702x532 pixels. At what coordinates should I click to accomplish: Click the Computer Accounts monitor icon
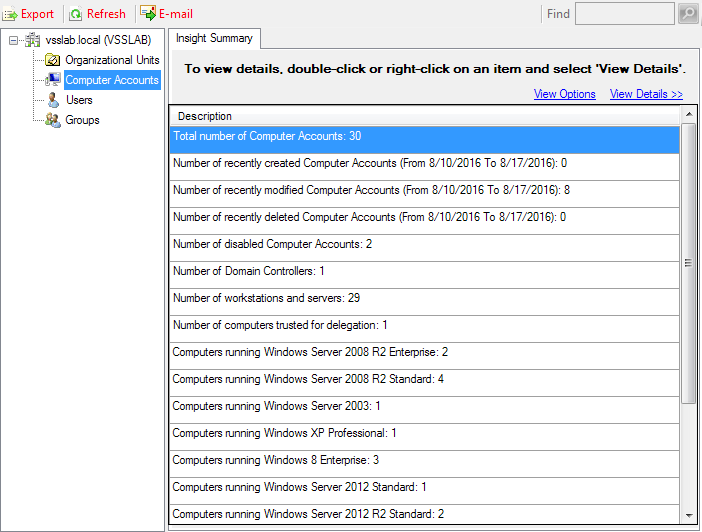coord(53,80)
